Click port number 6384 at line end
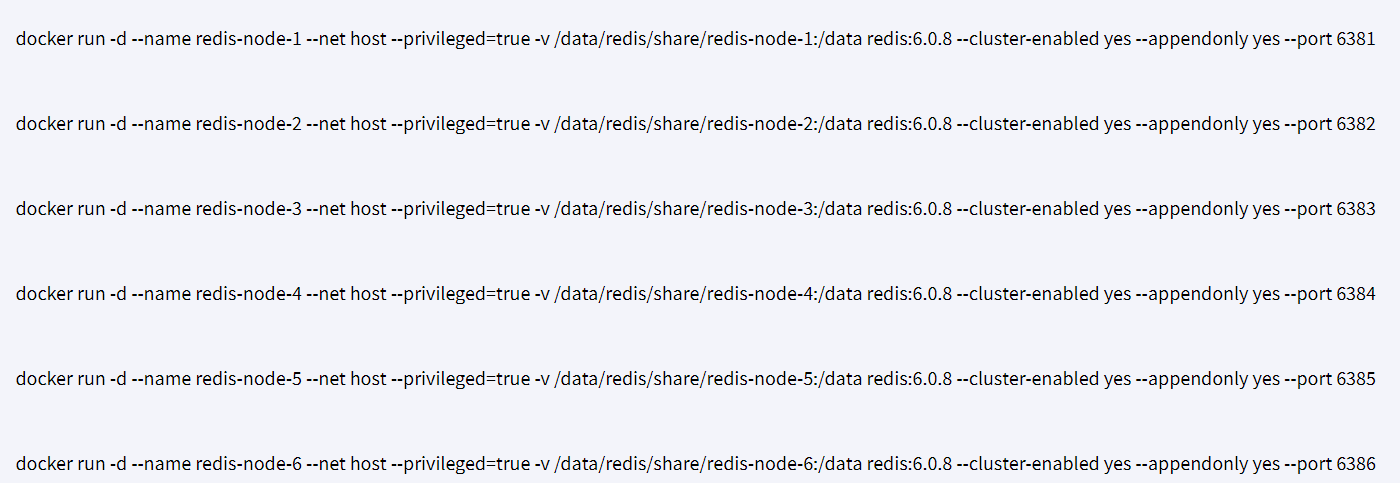 click(x=1355, y=294)
